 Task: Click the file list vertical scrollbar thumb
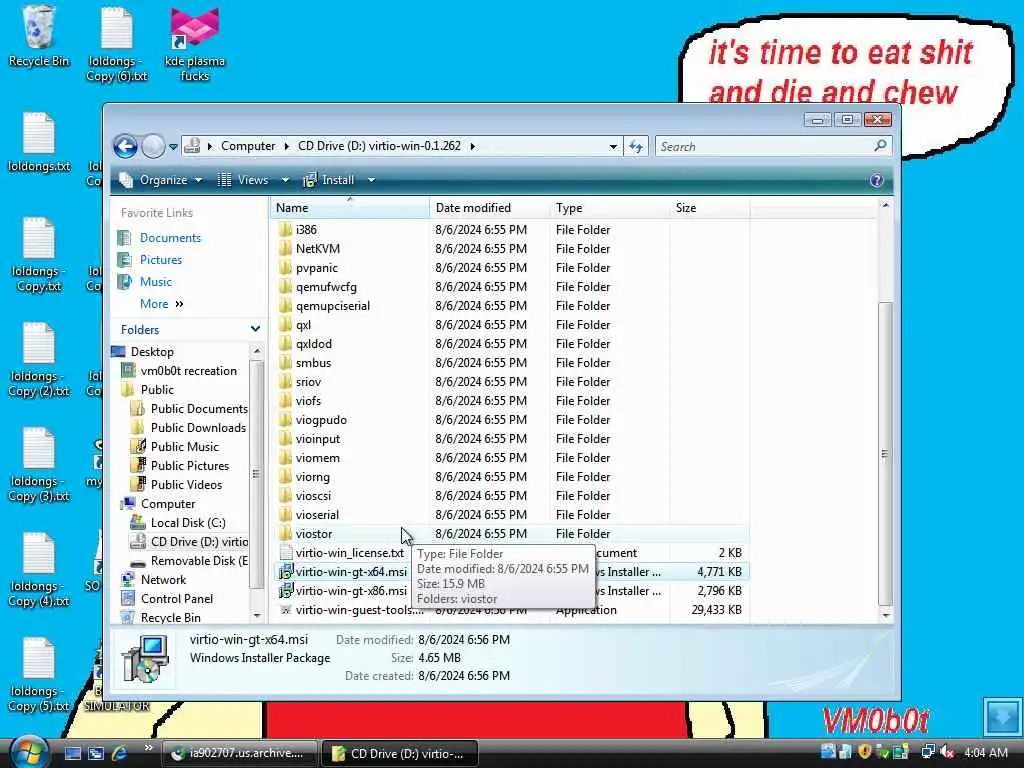tap(885, 454)
